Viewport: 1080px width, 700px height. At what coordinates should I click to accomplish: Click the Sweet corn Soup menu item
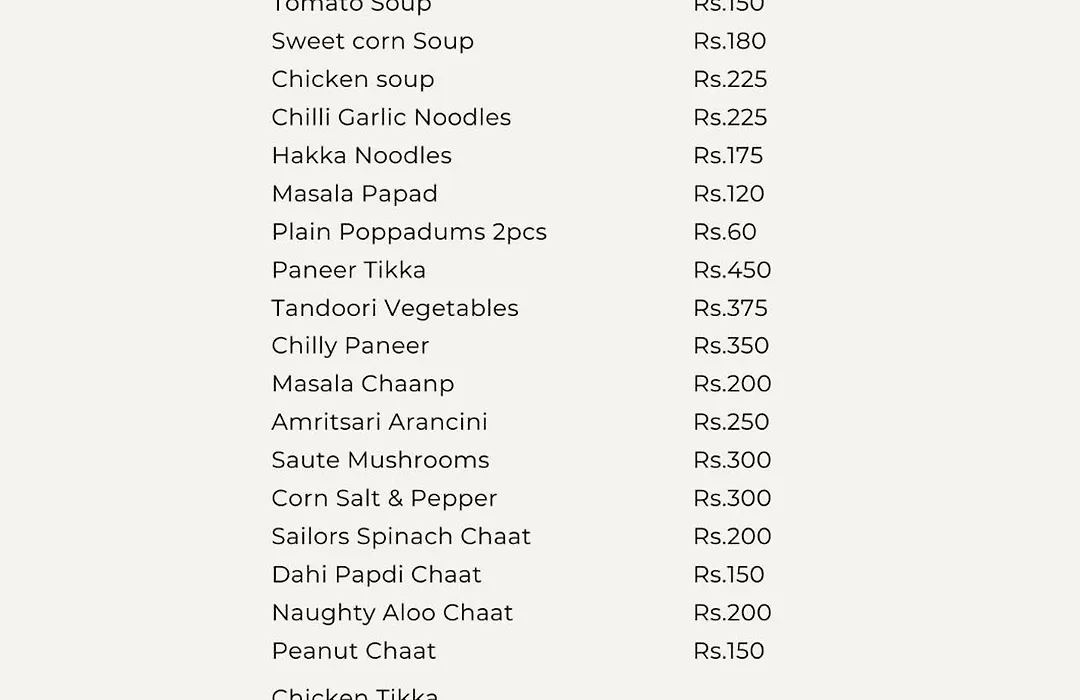coord(373,41)
